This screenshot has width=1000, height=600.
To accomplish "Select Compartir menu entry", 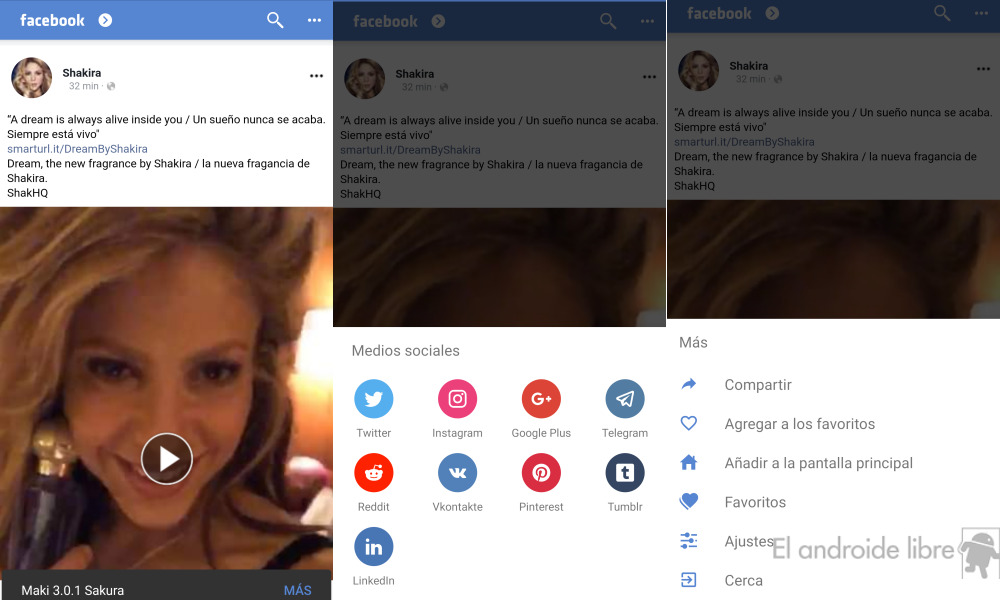I will 758,384.
